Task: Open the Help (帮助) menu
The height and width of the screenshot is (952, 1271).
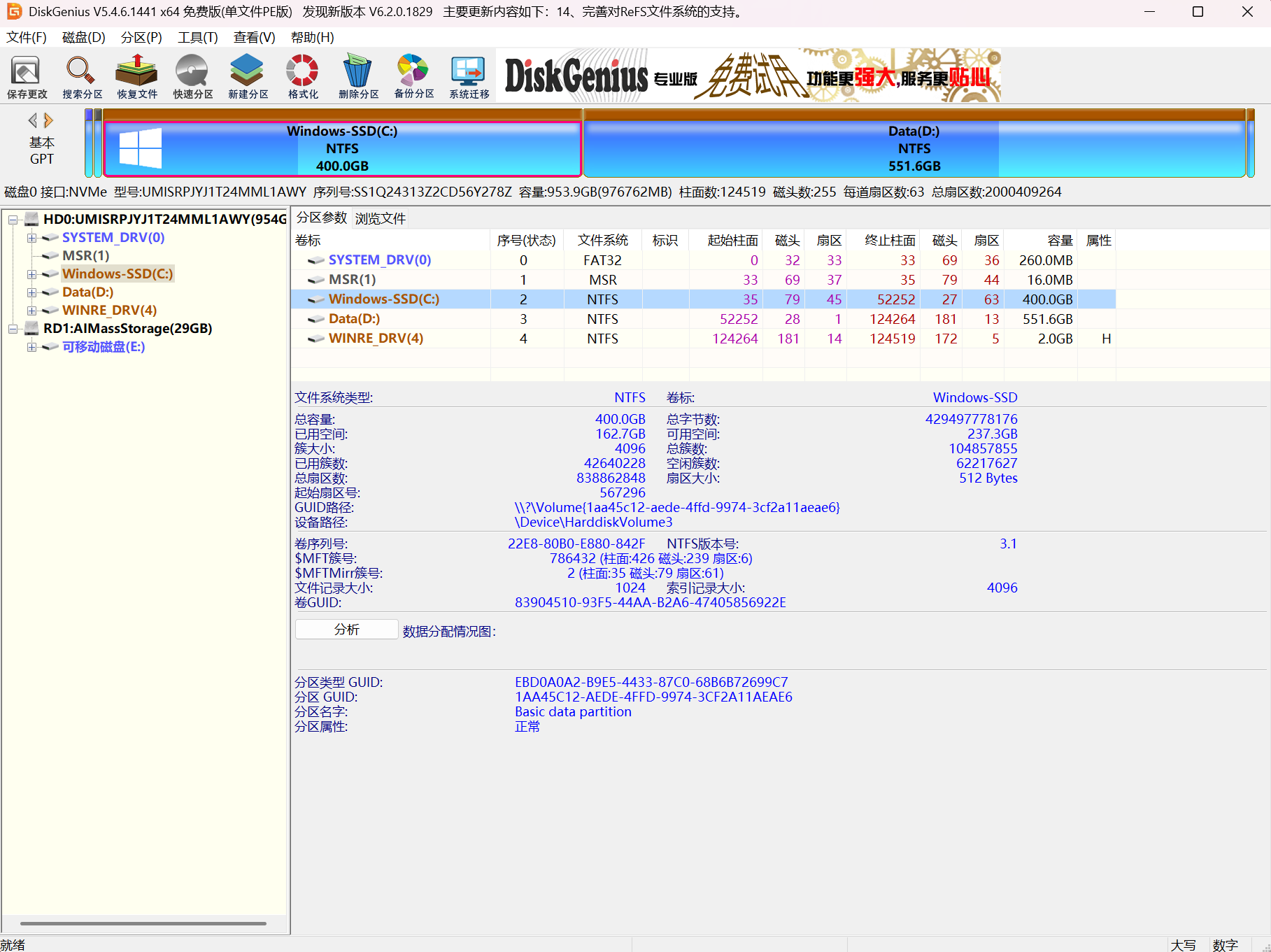Action: [x=312, y=37]
